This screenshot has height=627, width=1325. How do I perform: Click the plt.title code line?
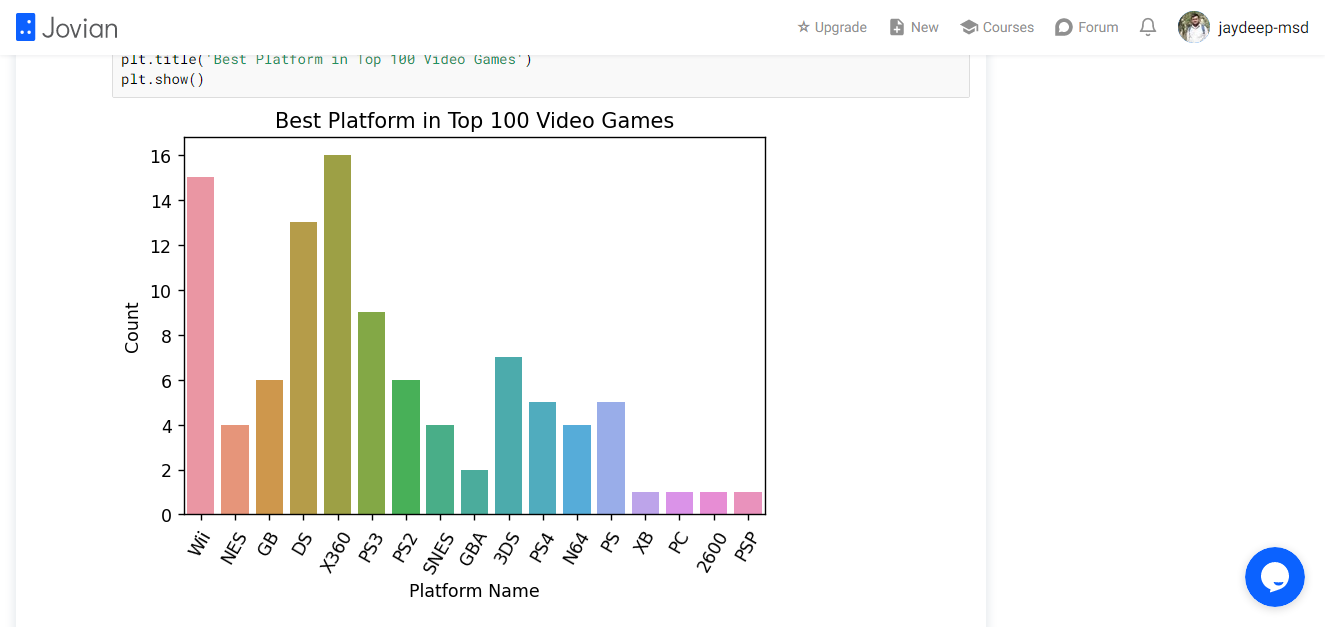tap(327, 60)
